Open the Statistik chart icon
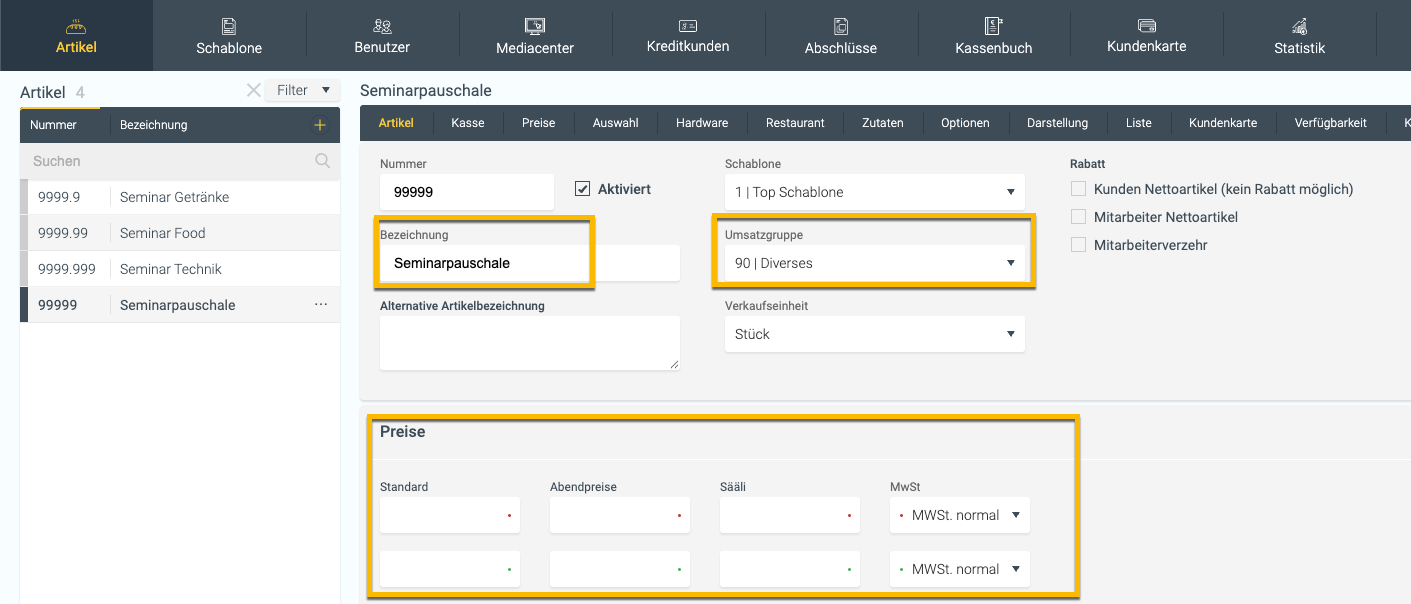The image size is (1411, 604). pyautogui.click(x=1299, y=27)
